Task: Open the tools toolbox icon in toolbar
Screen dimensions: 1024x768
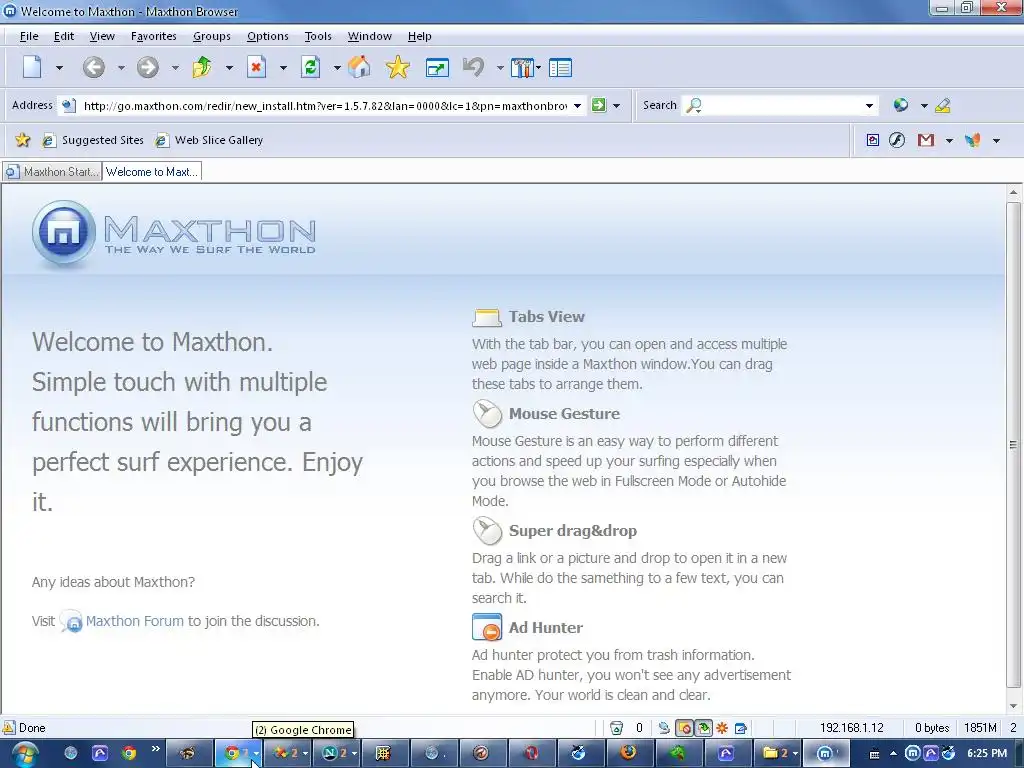Action: point(522,68)
